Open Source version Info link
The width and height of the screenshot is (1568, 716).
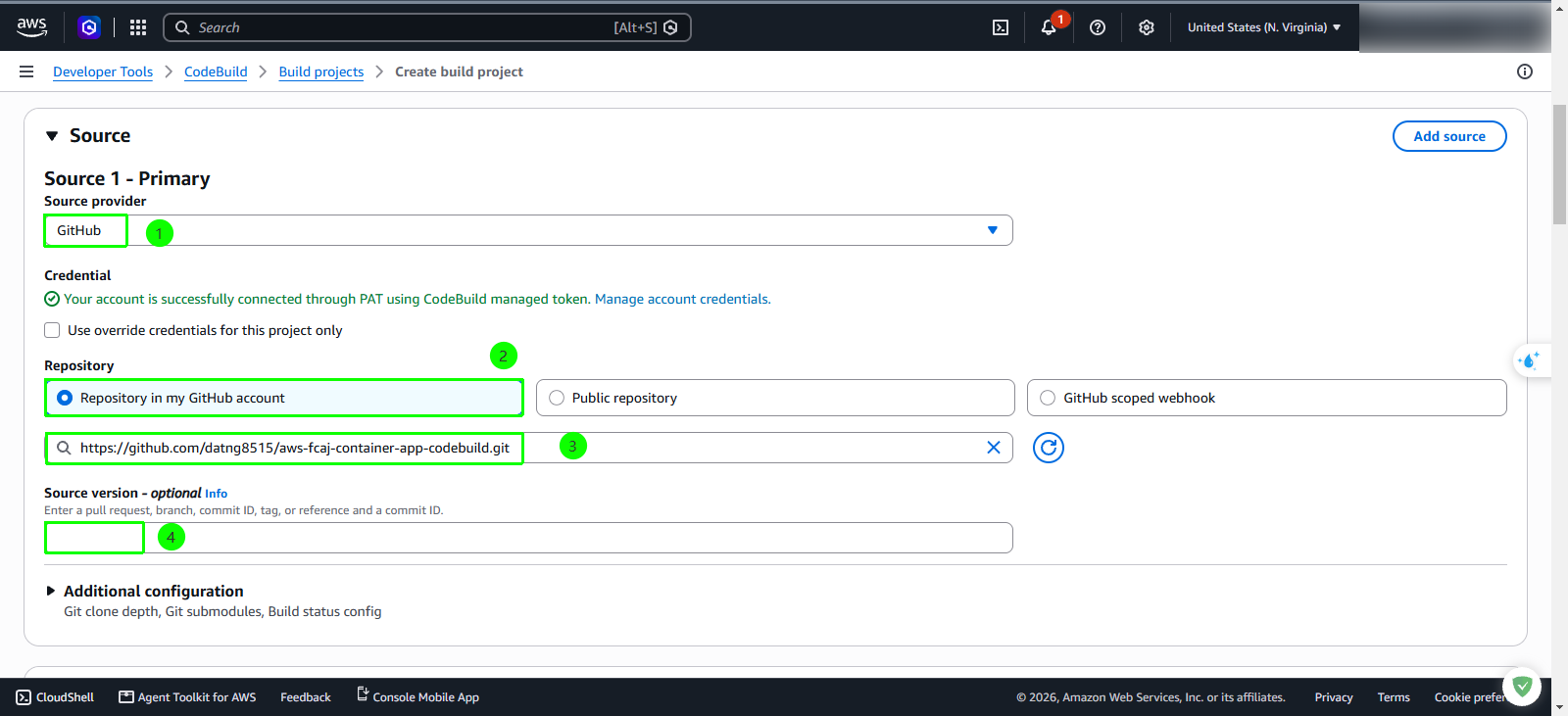coord(216,494)
